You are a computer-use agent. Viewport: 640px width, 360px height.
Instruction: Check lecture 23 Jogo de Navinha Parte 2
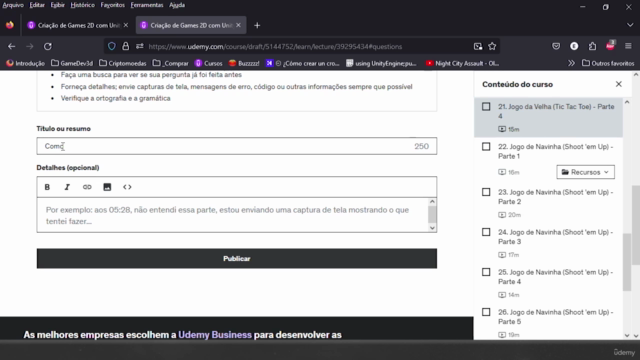coord(486,192)
